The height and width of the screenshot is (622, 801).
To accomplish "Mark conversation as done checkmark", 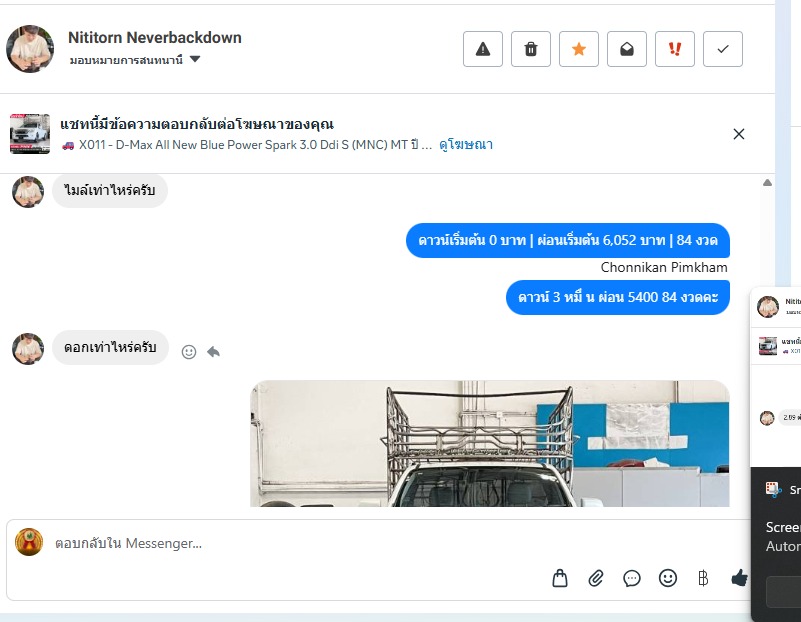I will pos(723,49).
